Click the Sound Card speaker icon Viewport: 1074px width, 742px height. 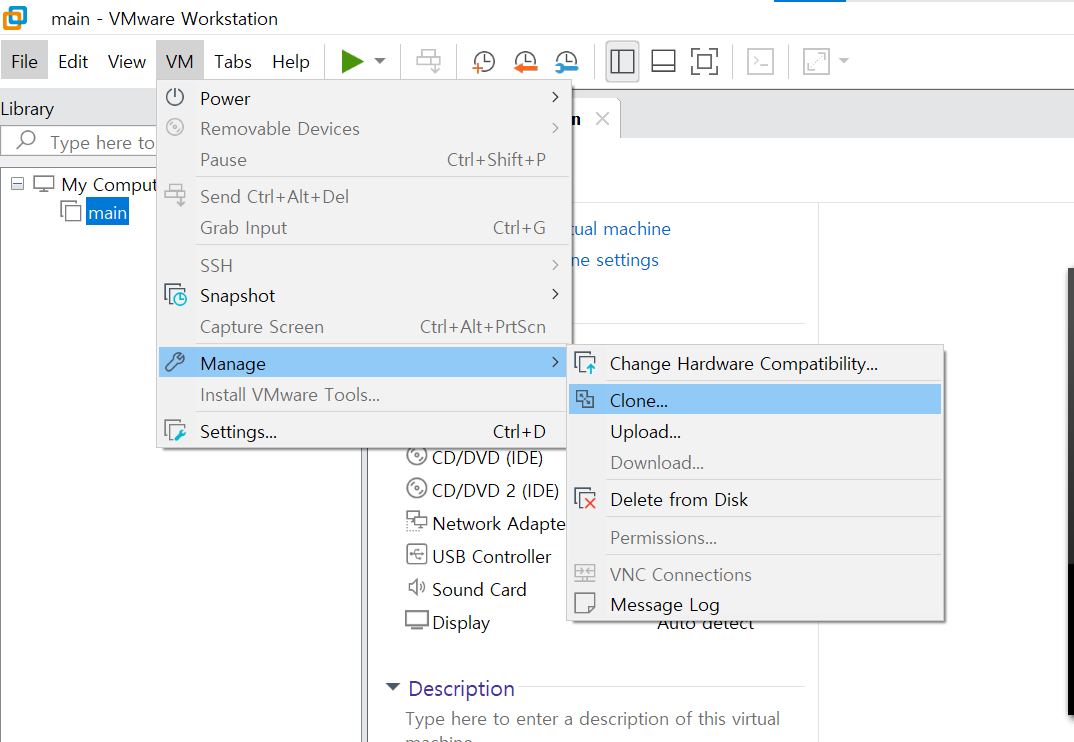click(416, 587)
